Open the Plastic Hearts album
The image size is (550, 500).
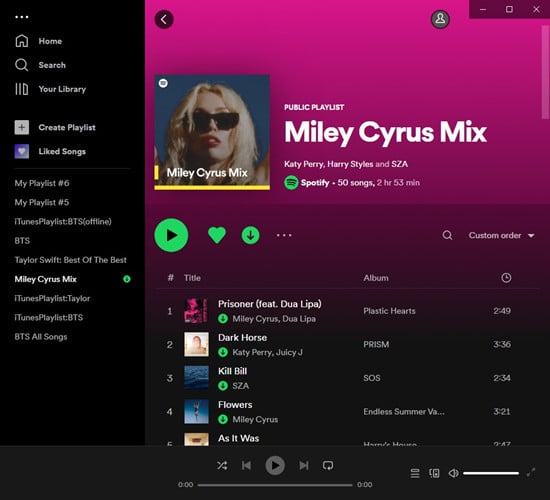coord(389,311)
